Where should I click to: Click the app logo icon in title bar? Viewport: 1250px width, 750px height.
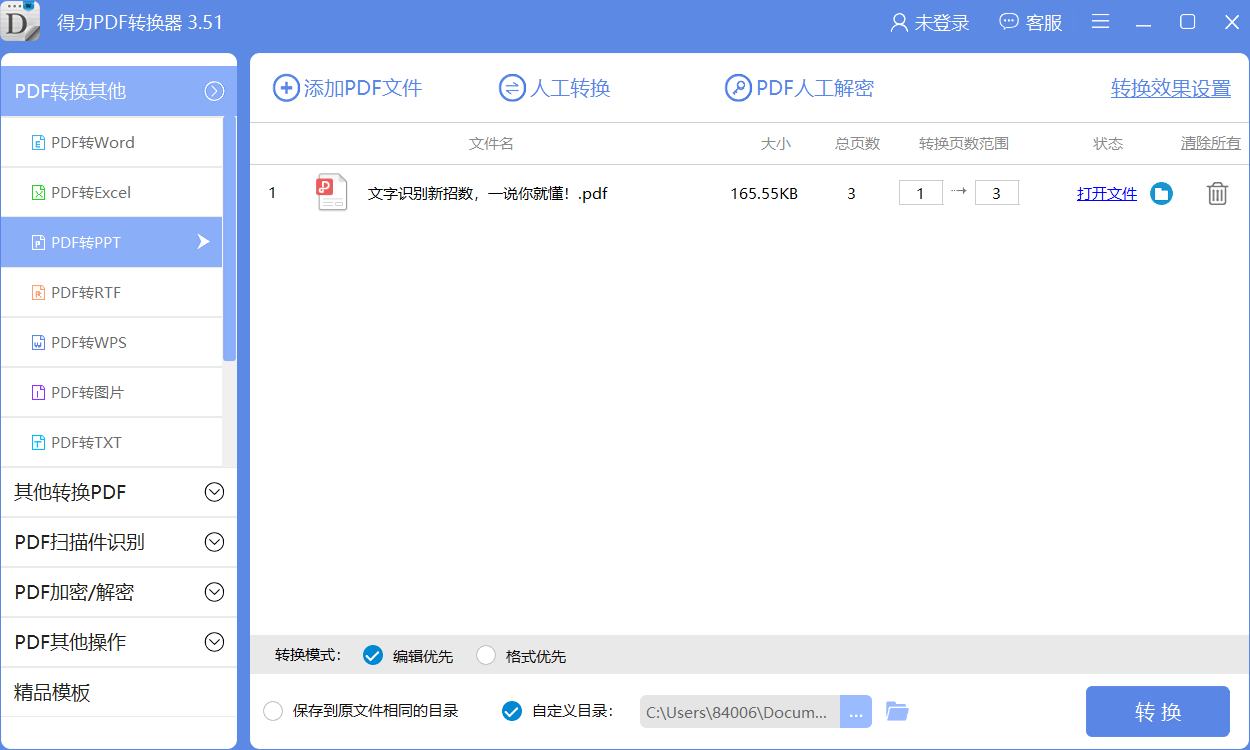click(21, 21)
